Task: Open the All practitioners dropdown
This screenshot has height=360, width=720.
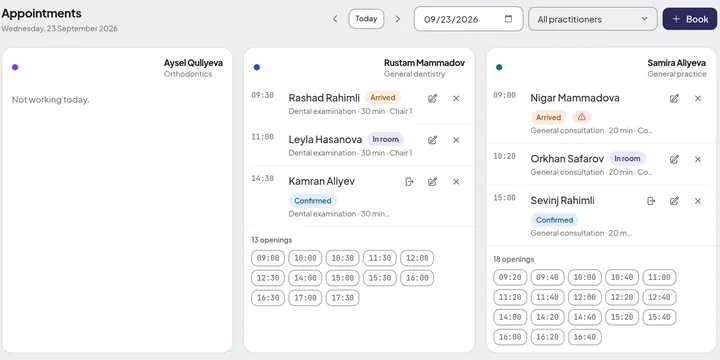Action: tap(593, 19)
